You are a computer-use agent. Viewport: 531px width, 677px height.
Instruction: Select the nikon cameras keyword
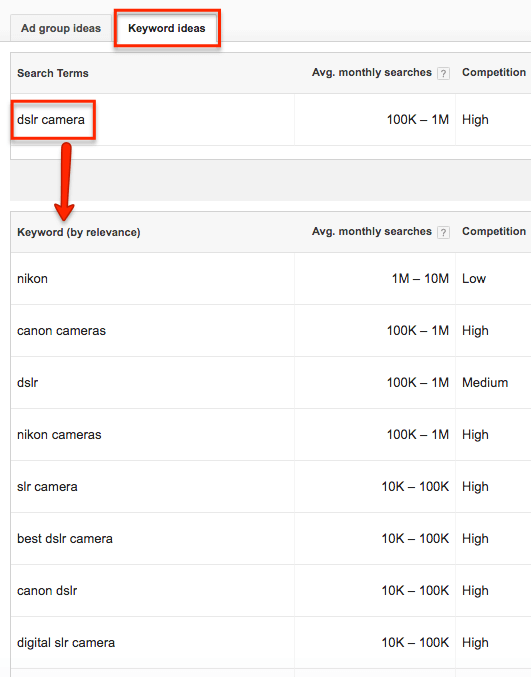coord(59,435)
